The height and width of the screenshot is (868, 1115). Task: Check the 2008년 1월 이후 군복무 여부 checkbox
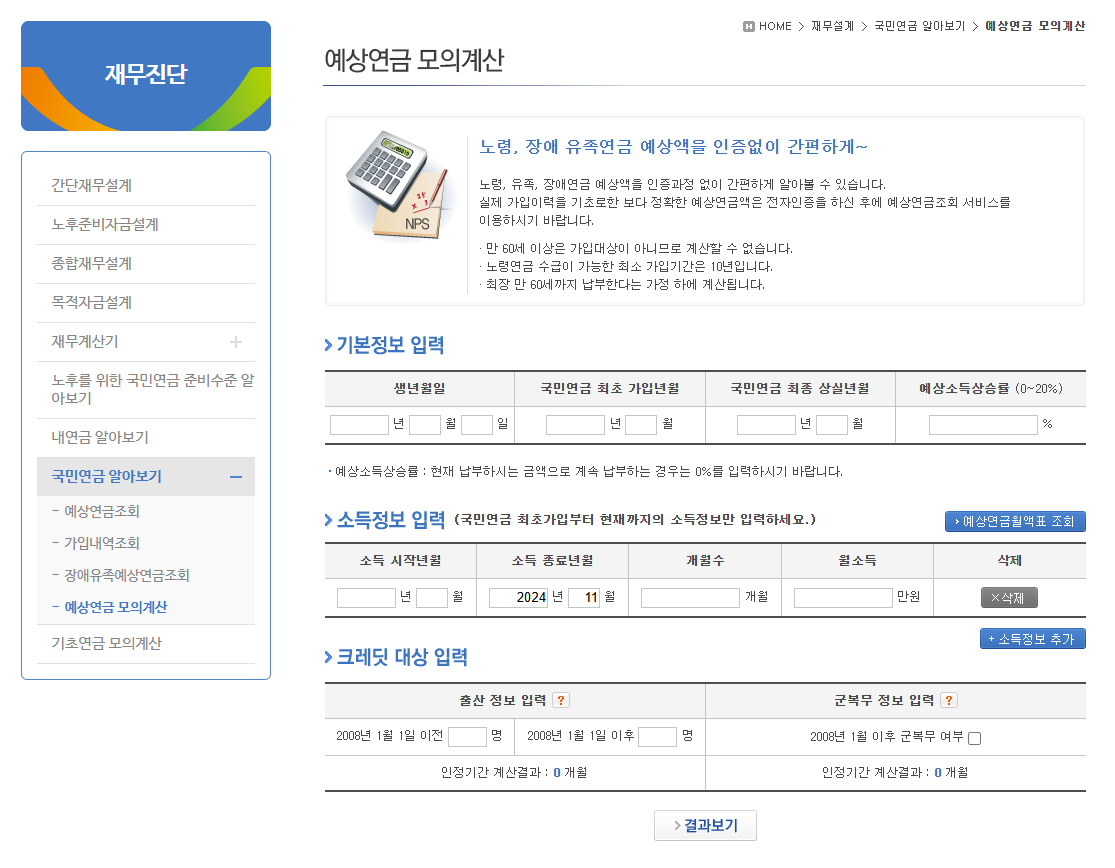pos(975,738)
